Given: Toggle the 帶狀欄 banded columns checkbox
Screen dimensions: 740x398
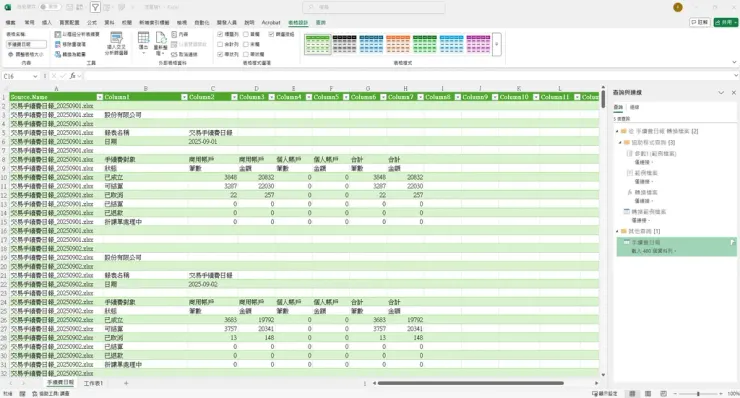Looking at the screenshot, I should (x=246, y=54).
